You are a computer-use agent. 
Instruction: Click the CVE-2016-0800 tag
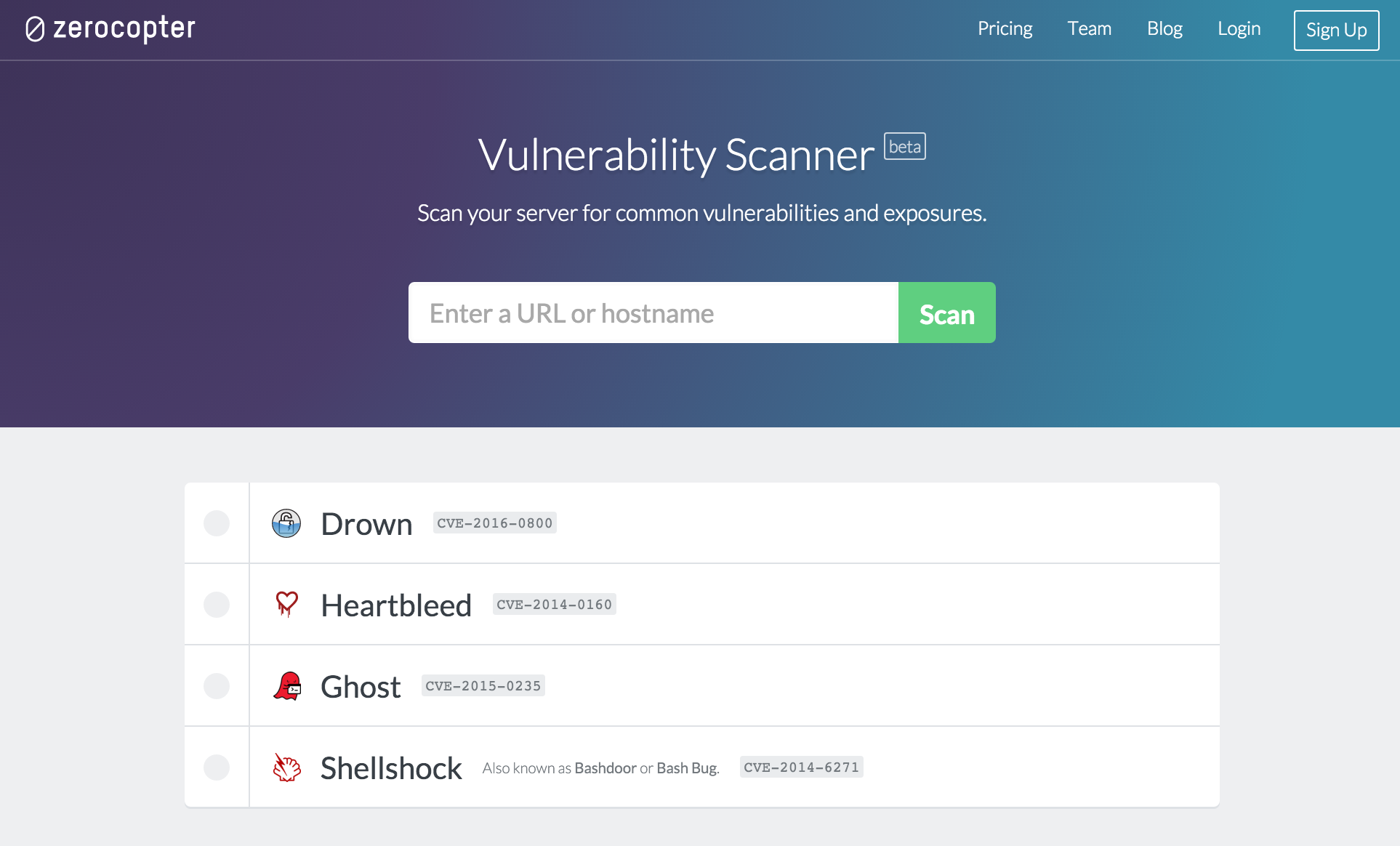(x=495, y=523)
